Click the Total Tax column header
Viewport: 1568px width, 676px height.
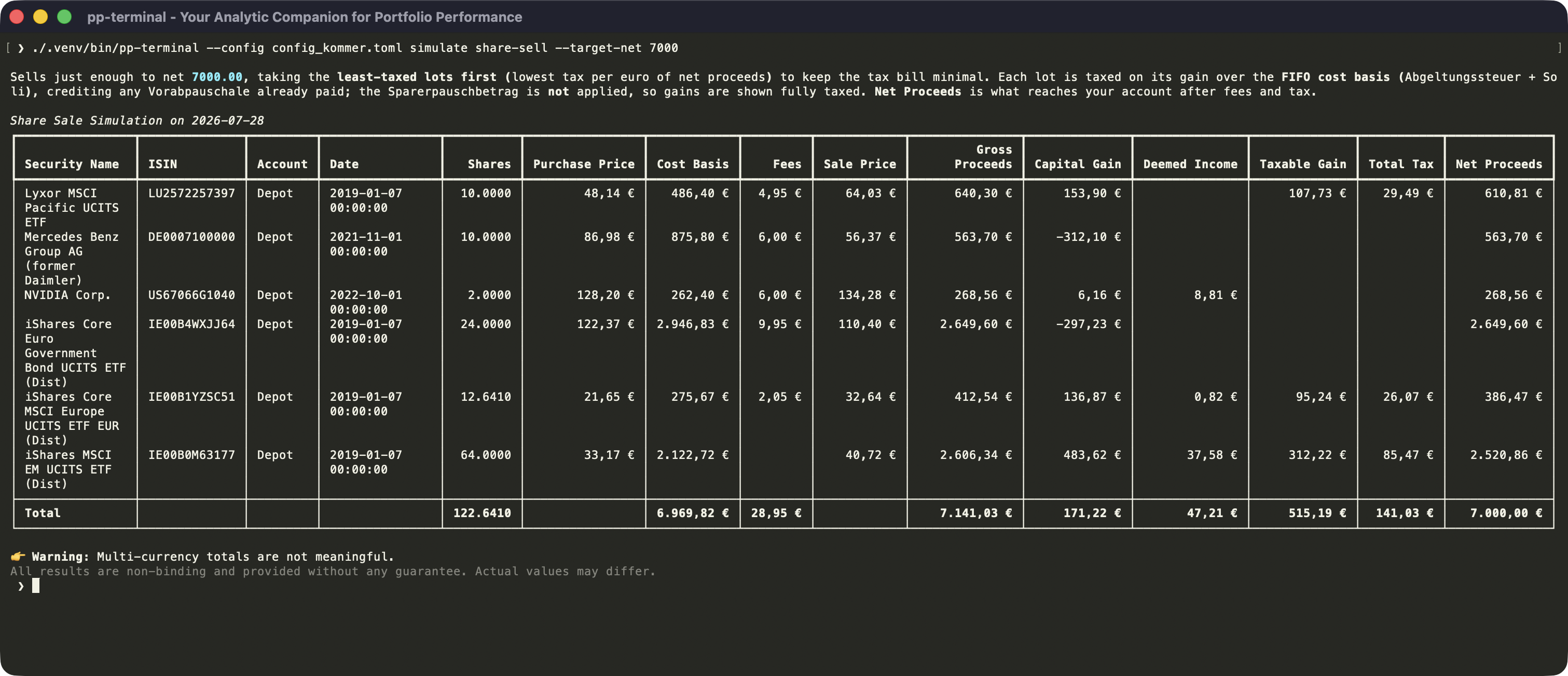[1400, 164]
